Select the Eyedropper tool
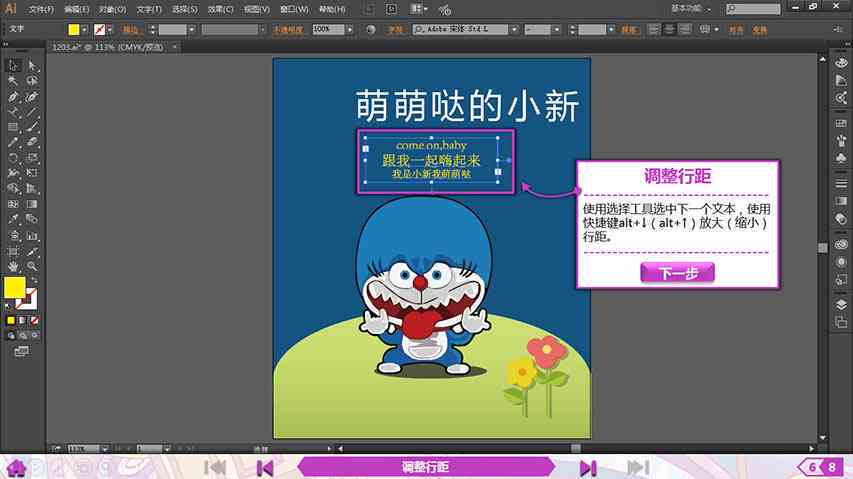The height and width of the screenshot is (479, 853). (13, 219)
